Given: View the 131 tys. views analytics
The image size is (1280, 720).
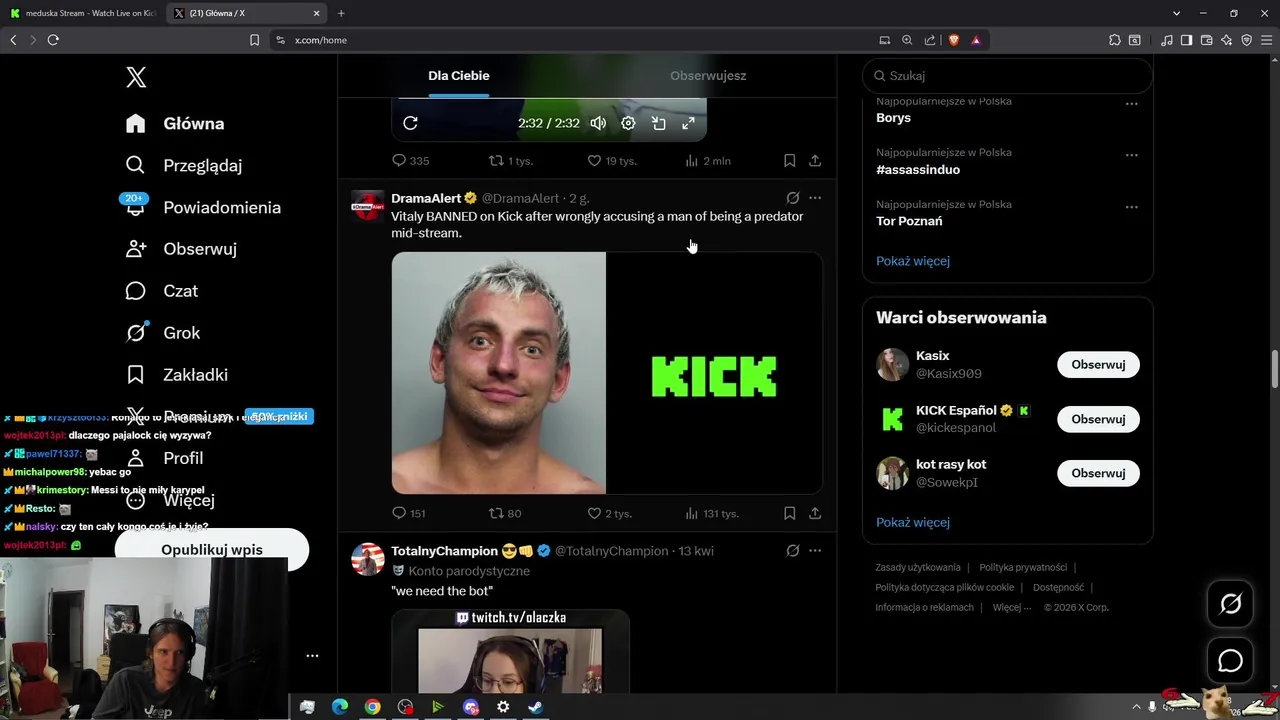Looking at the screenshot, I should pos(712,513).
